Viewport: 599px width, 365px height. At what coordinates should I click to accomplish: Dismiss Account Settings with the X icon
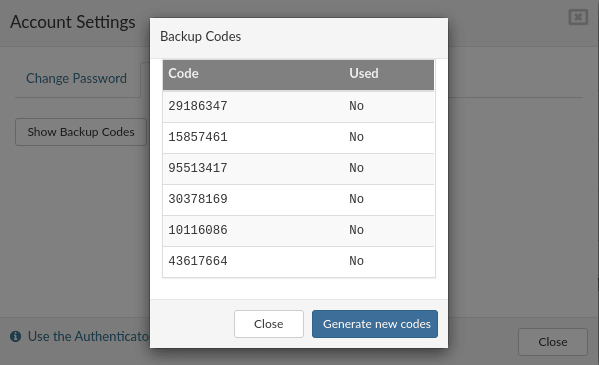click(578, 17)
